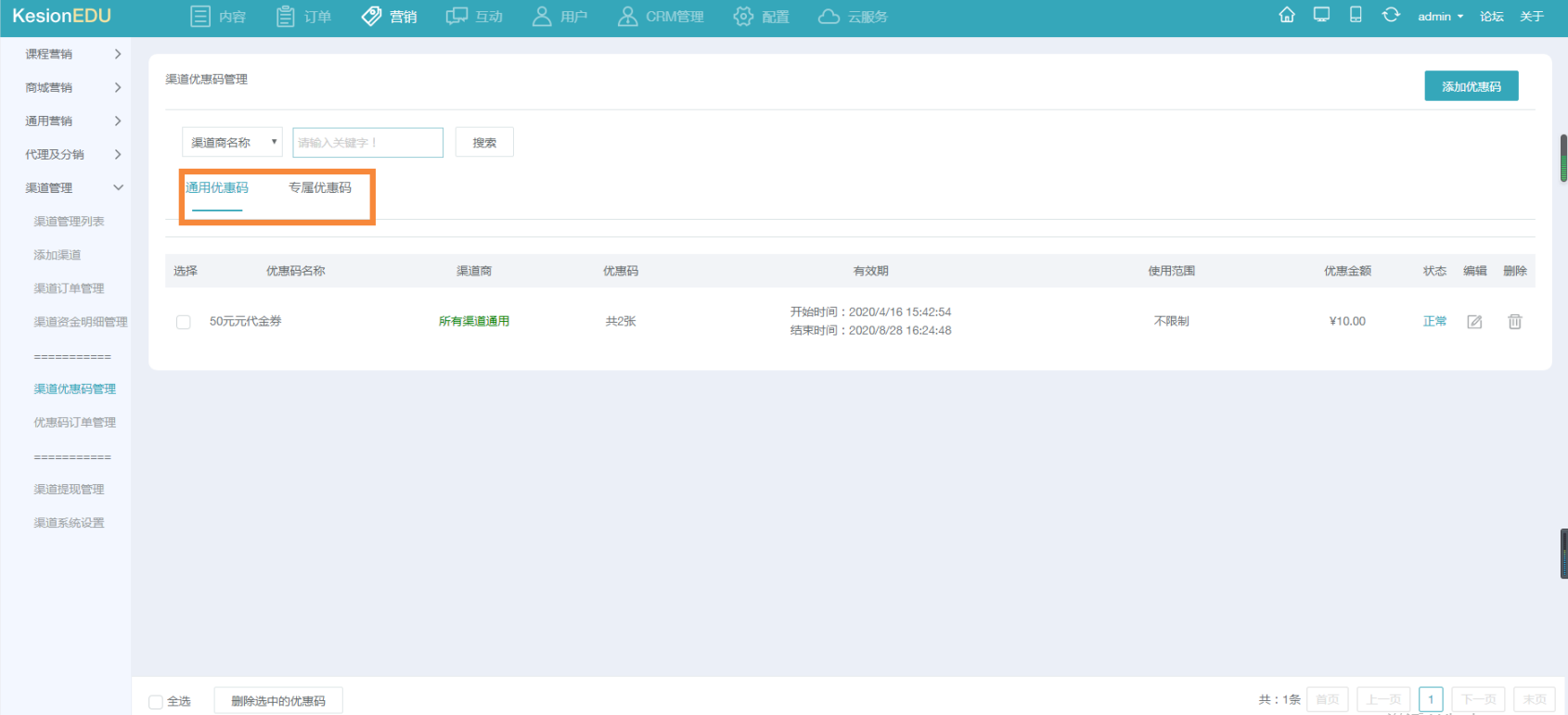This screenshot has width=1568, height=715.
Task: Select the 50元代金券 row checkbox
Action: [184, 322]
